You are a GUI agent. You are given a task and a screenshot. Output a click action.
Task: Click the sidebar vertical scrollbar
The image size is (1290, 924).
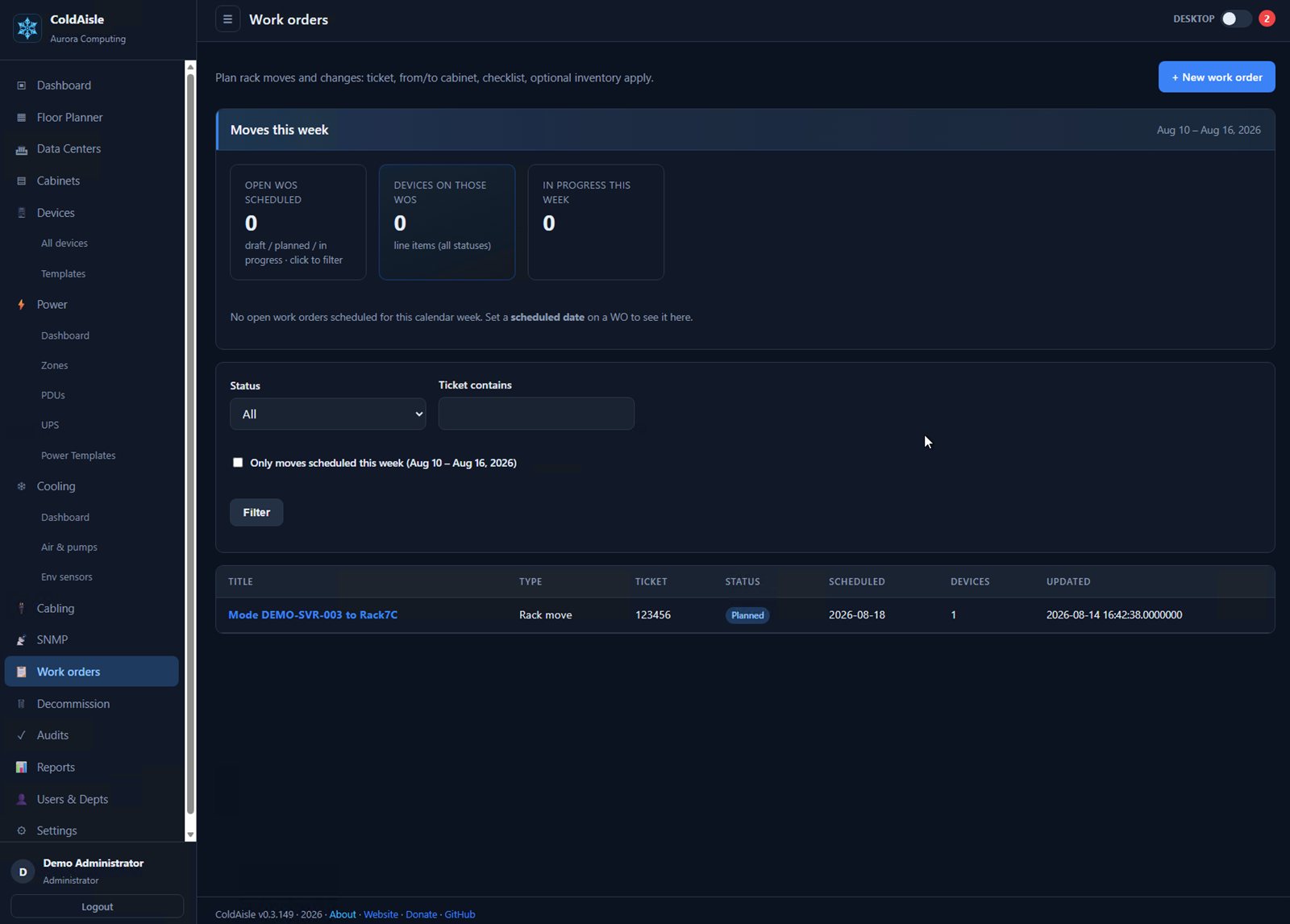tap(190, 443)
